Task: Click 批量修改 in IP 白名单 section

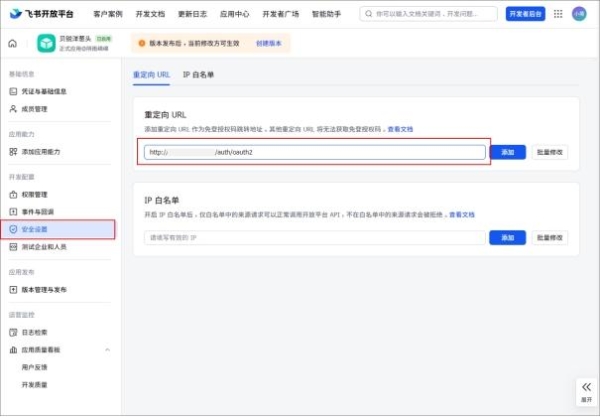Action: tap(550, 238)
